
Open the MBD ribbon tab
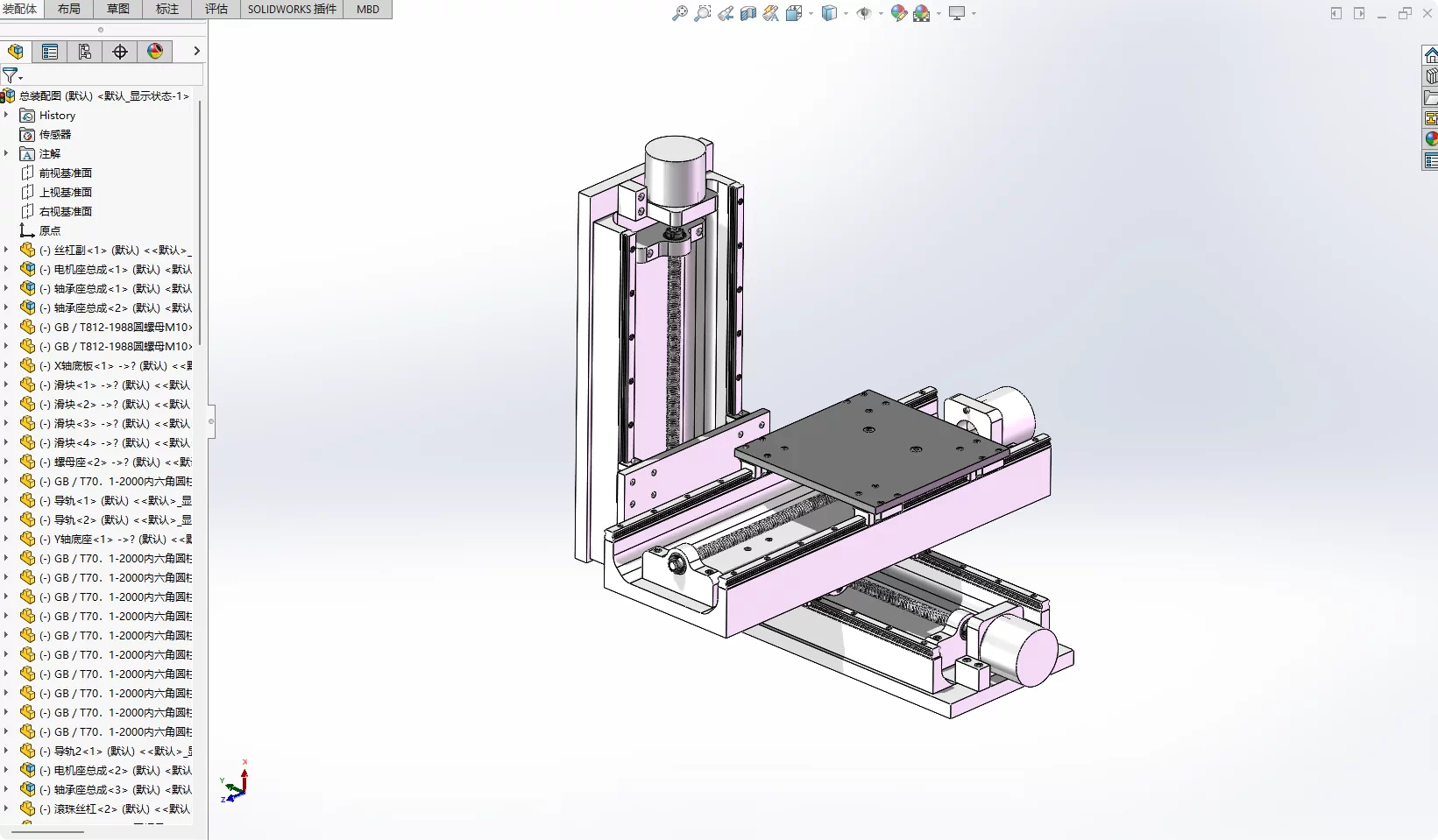click(368, 9)
